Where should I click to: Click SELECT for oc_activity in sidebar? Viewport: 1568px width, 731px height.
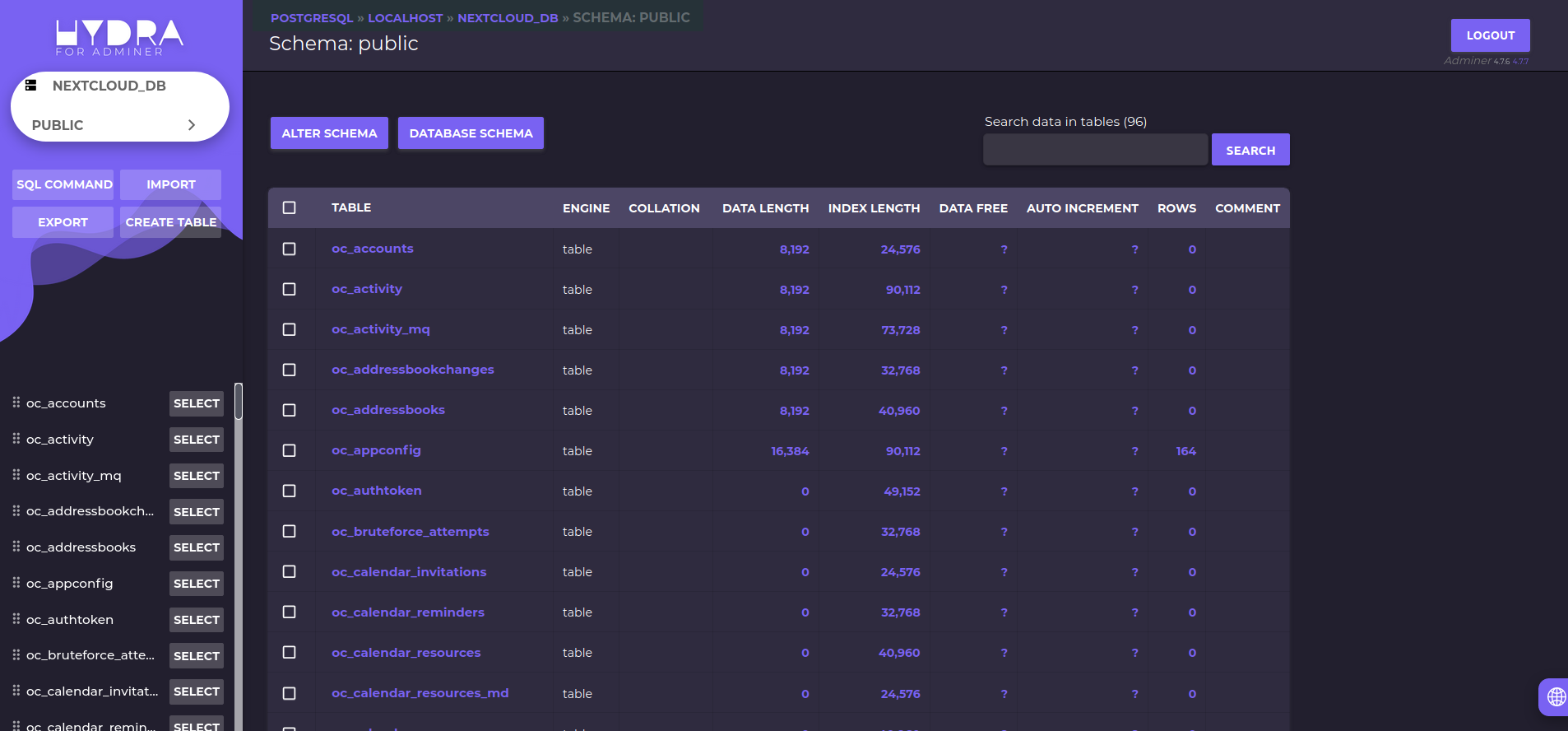(x=197, y=440)
